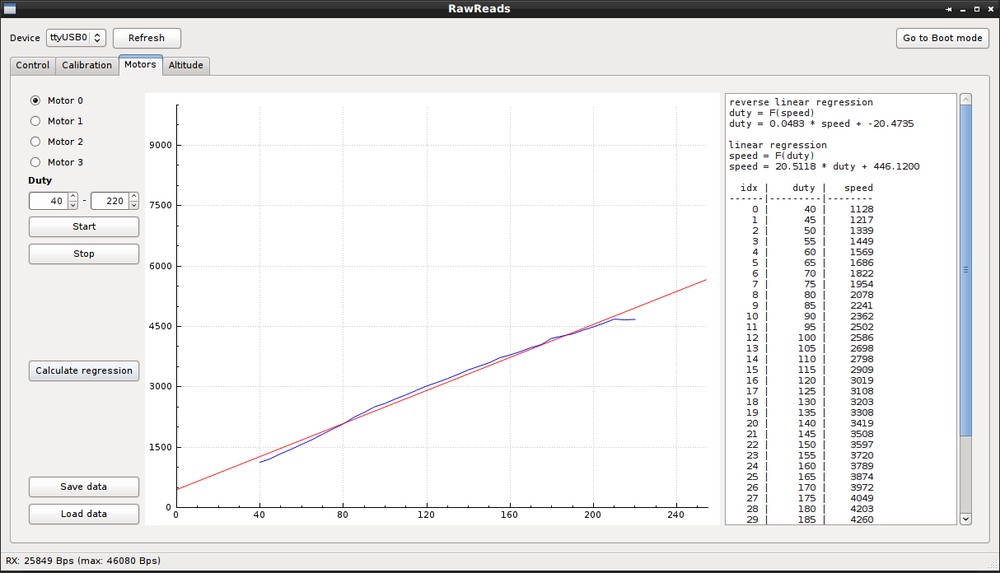Minimize the RawReads window

963,10
